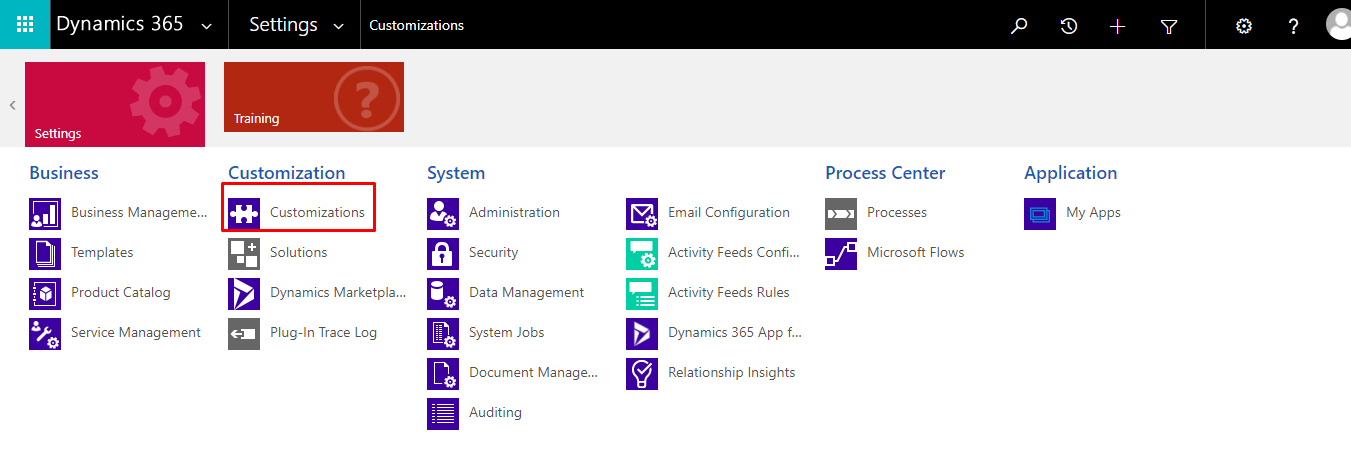Open the app launcher waffle icon

tap(25, 24)
